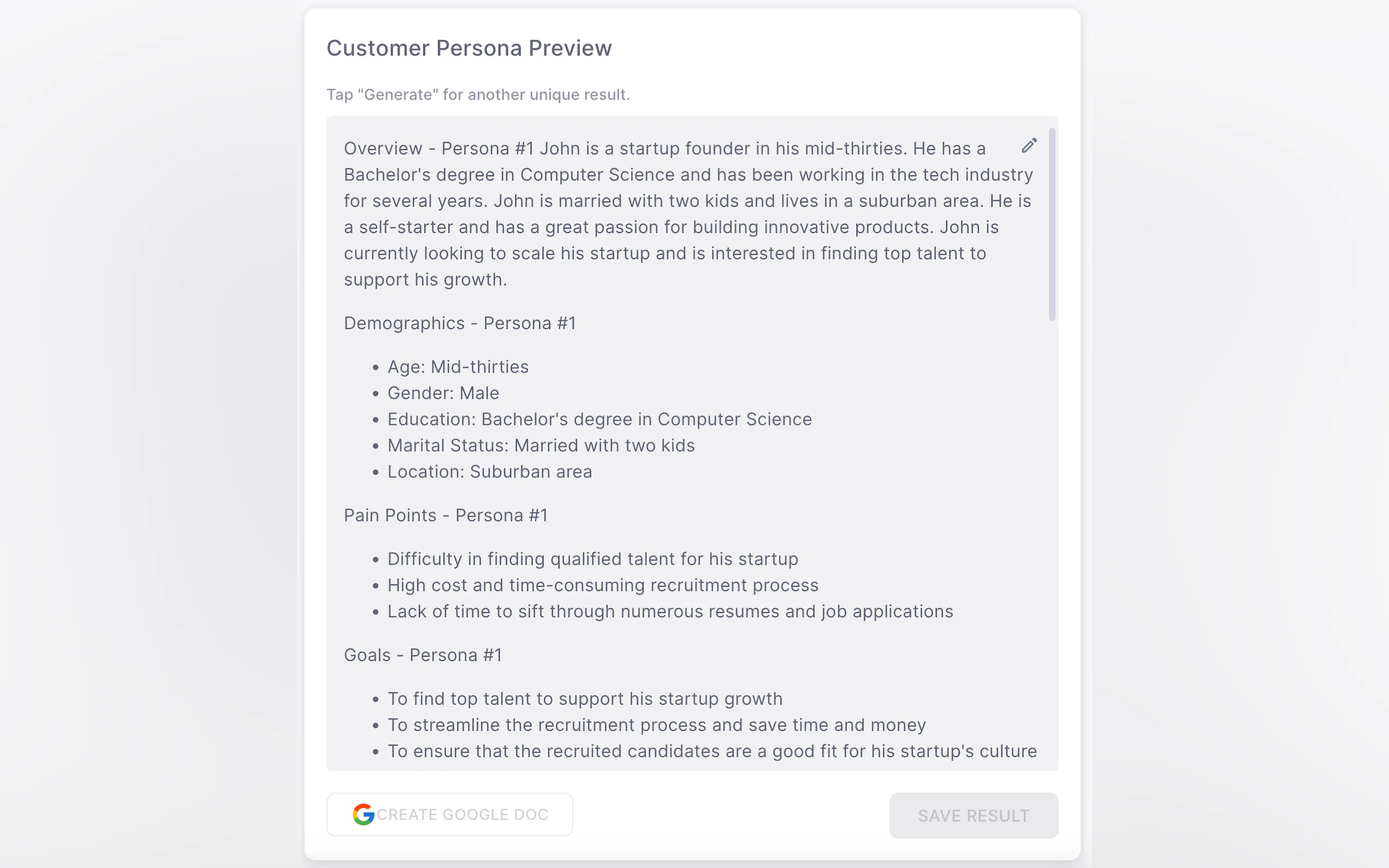Click the Gender: Male bullet
Viewport: 1389px width, 868px height.
[x=443, y=393]
